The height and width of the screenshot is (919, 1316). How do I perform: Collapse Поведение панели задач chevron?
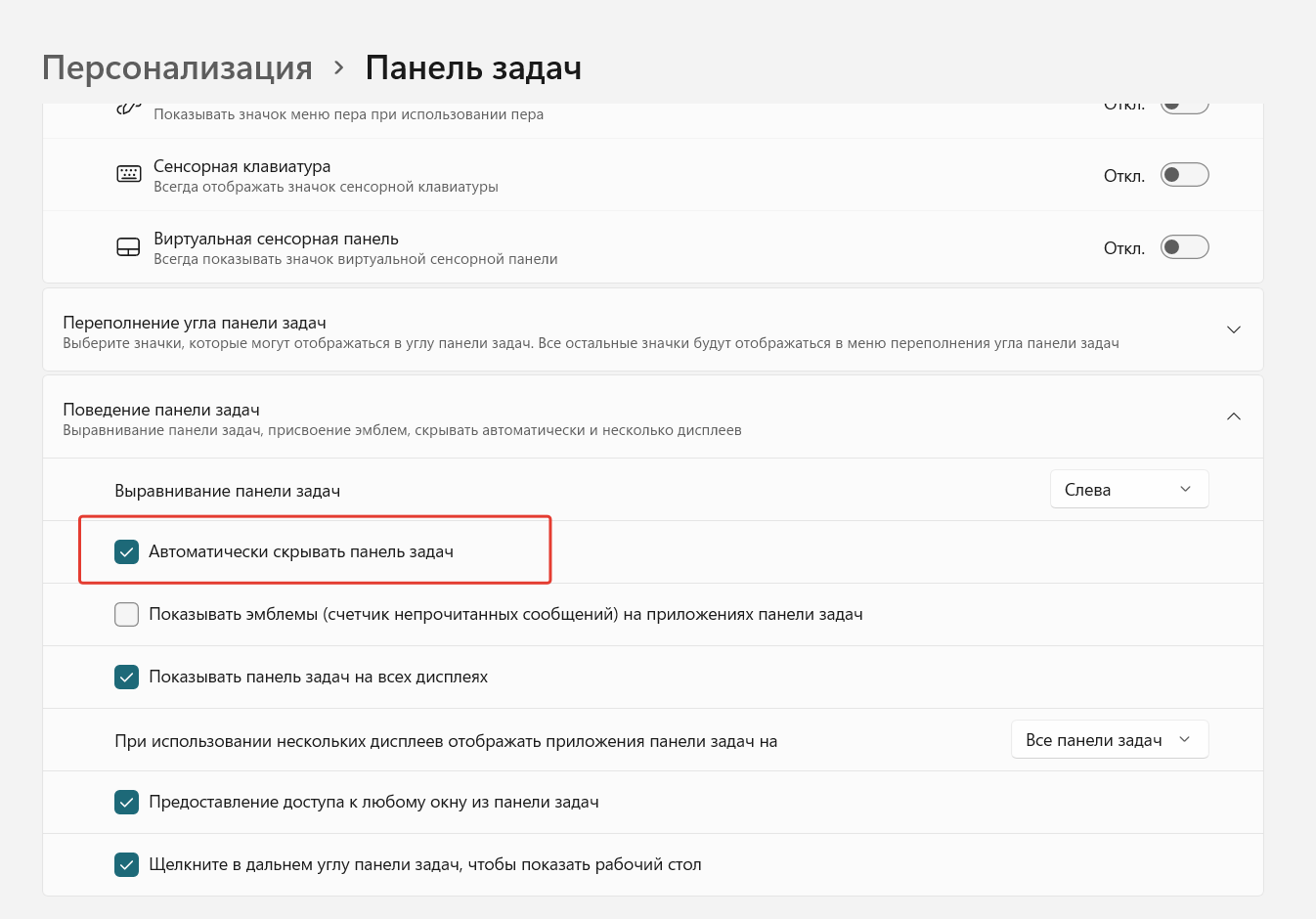pos(1234,416)
